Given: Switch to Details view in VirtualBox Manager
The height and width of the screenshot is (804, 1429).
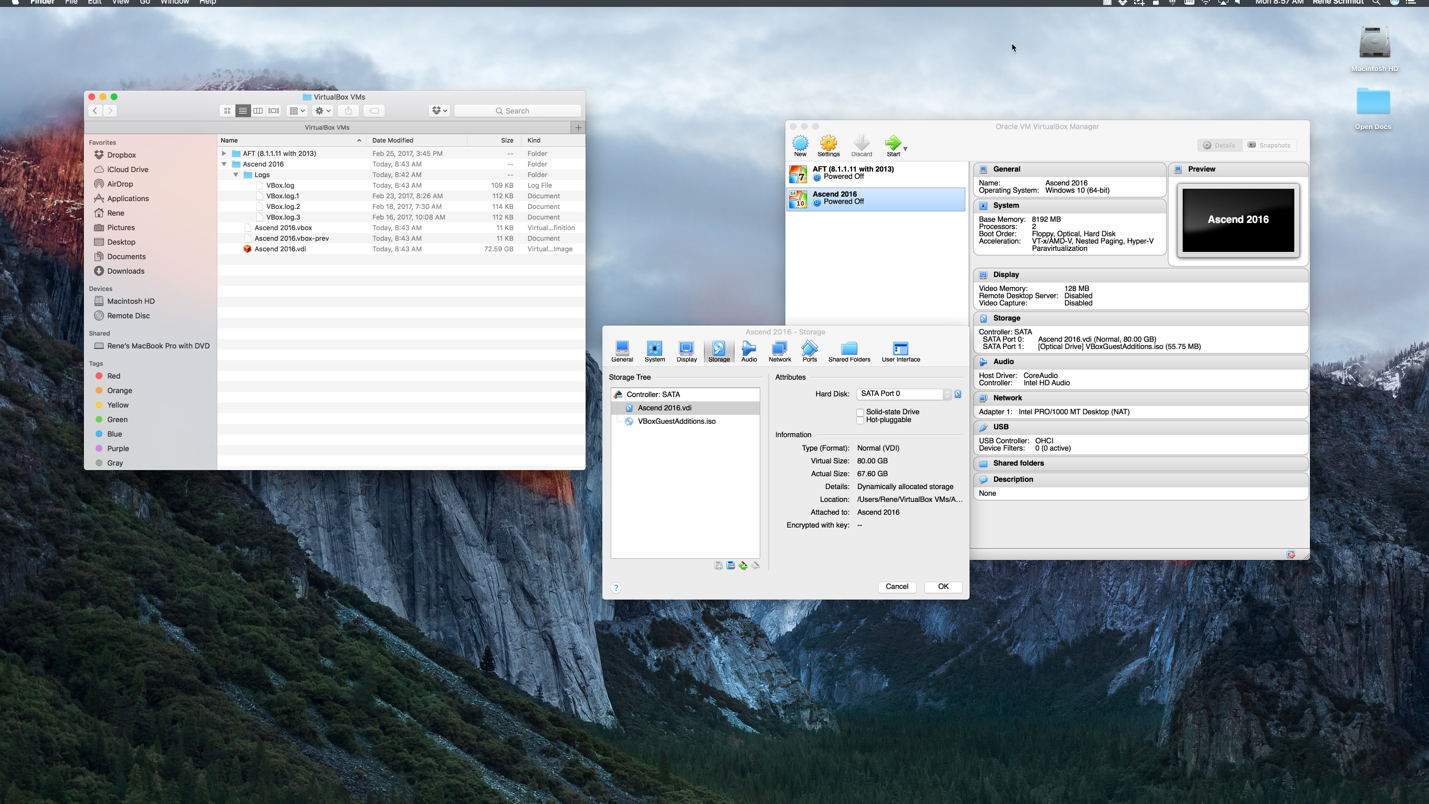Looking at the screenshot, I should pos(1220,145).
